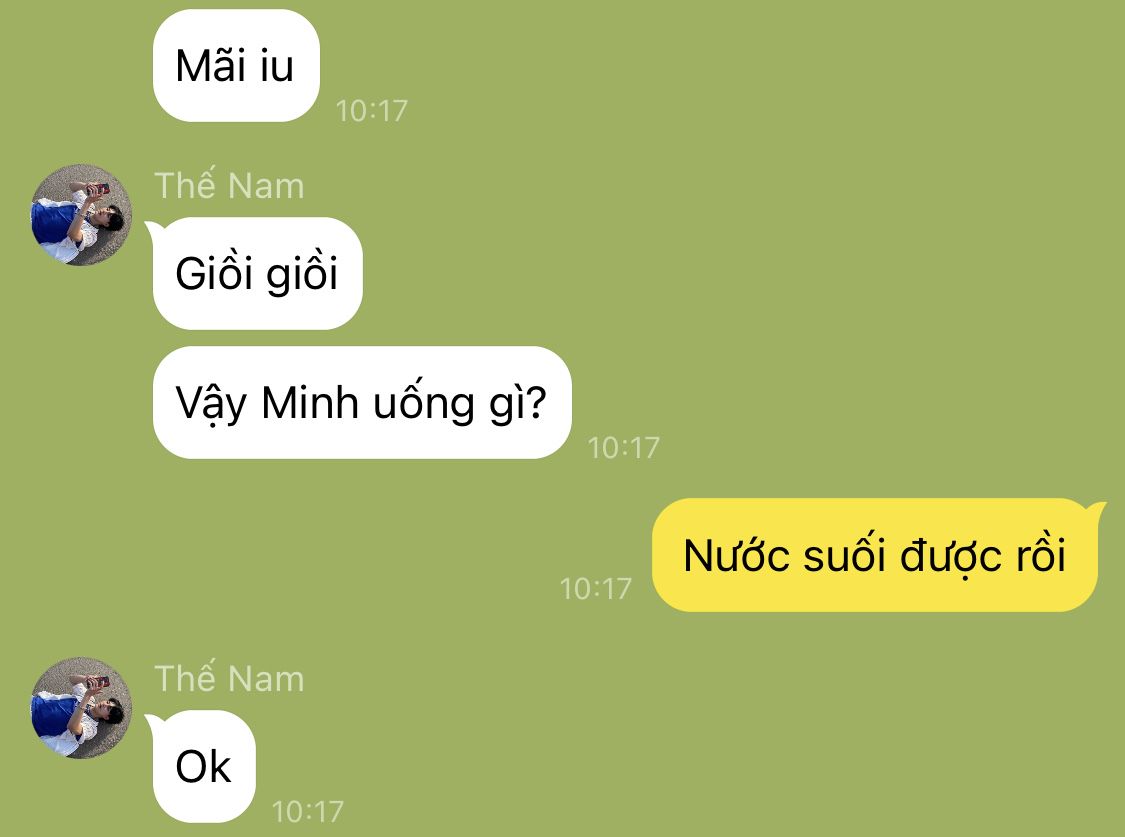
Task: Click the word 'rồi' in the yellow message
Action: [1040, 555]
